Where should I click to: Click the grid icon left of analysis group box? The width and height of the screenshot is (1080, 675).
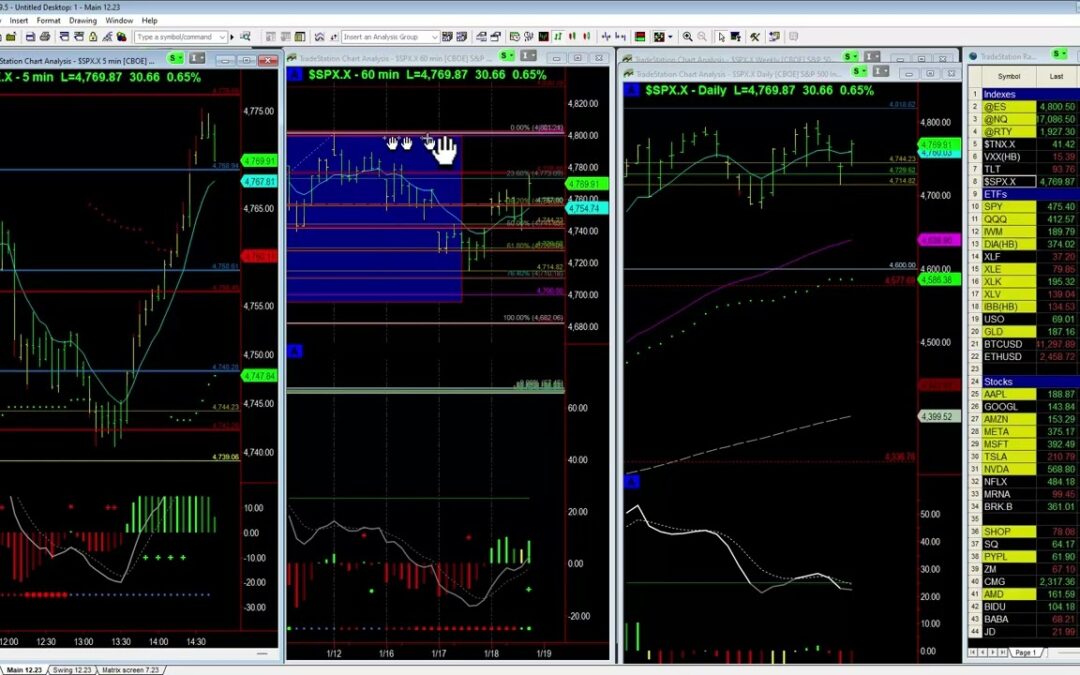click(x=300, y=37)
